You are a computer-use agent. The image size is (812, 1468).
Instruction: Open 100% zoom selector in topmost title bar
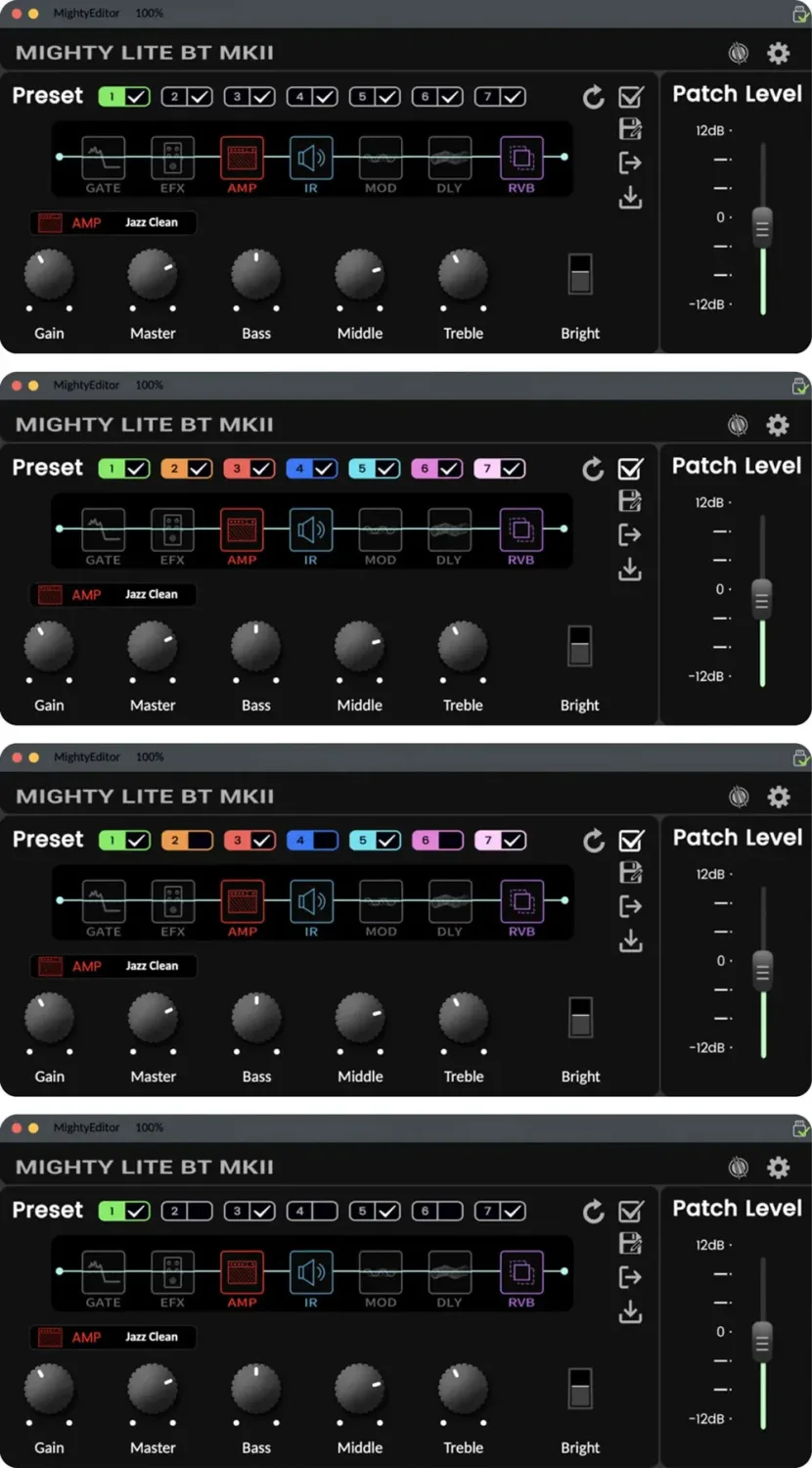coord(150,13)
